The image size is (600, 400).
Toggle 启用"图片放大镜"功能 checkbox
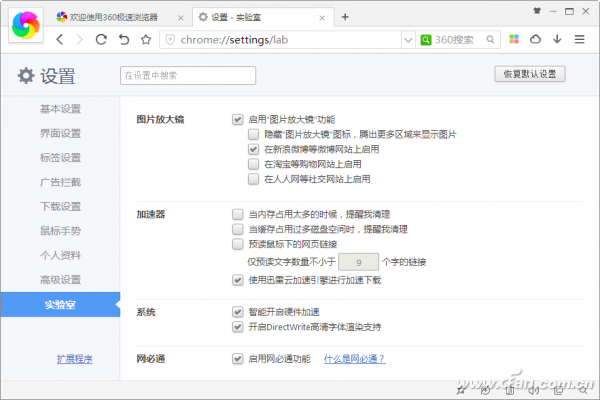[237, 119]
